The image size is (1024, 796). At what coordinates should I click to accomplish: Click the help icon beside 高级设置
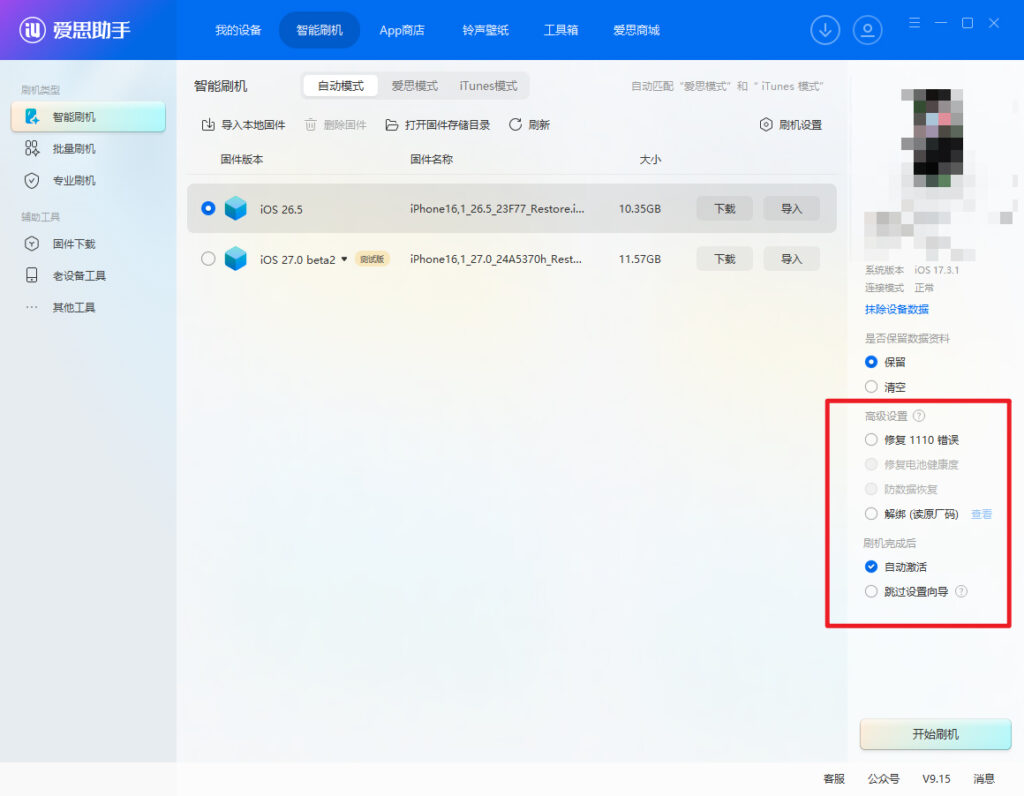pos(919,415)
